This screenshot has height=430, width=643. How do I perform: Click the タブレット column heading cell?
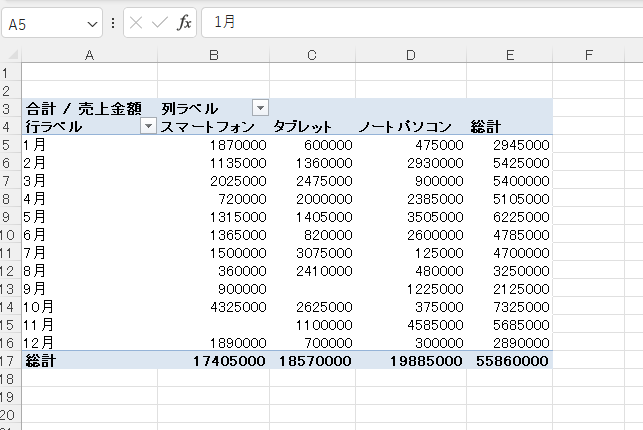click(312, 127)
